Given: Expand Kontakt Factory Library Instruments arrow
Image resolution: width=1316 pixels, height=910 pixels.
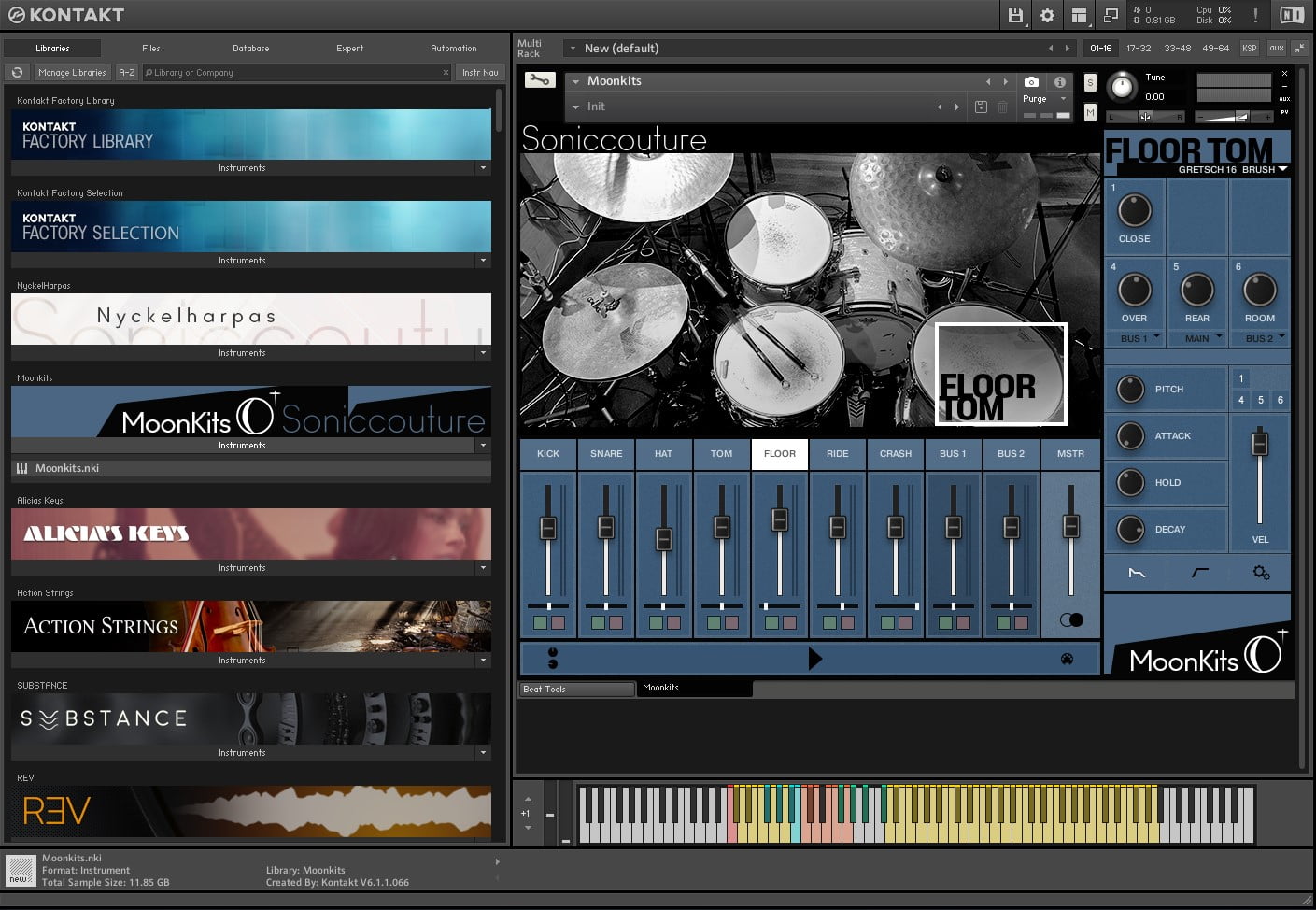Looking at the screenshot, I should tap(483, 168).
